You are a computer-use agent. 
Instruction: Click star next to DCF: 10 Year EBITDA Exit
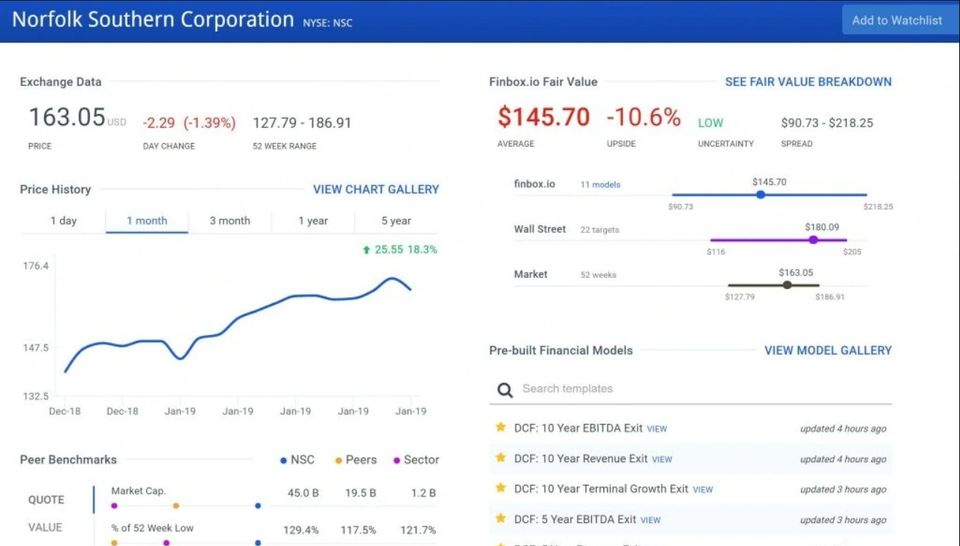(x=501, y=427)
